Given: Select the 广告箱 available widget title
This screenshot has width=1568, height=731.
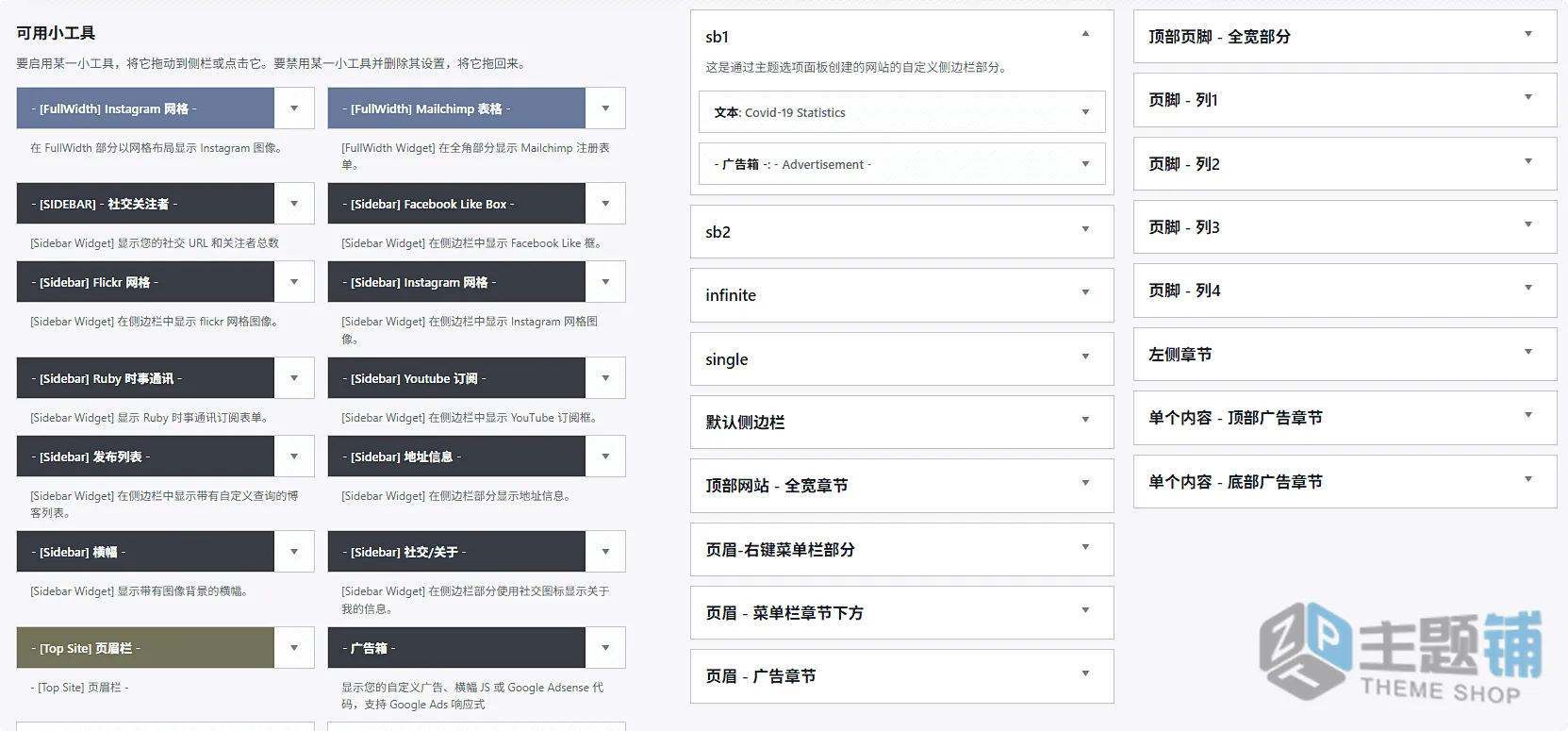Looking at the screenshot, I should pos(456,648).
